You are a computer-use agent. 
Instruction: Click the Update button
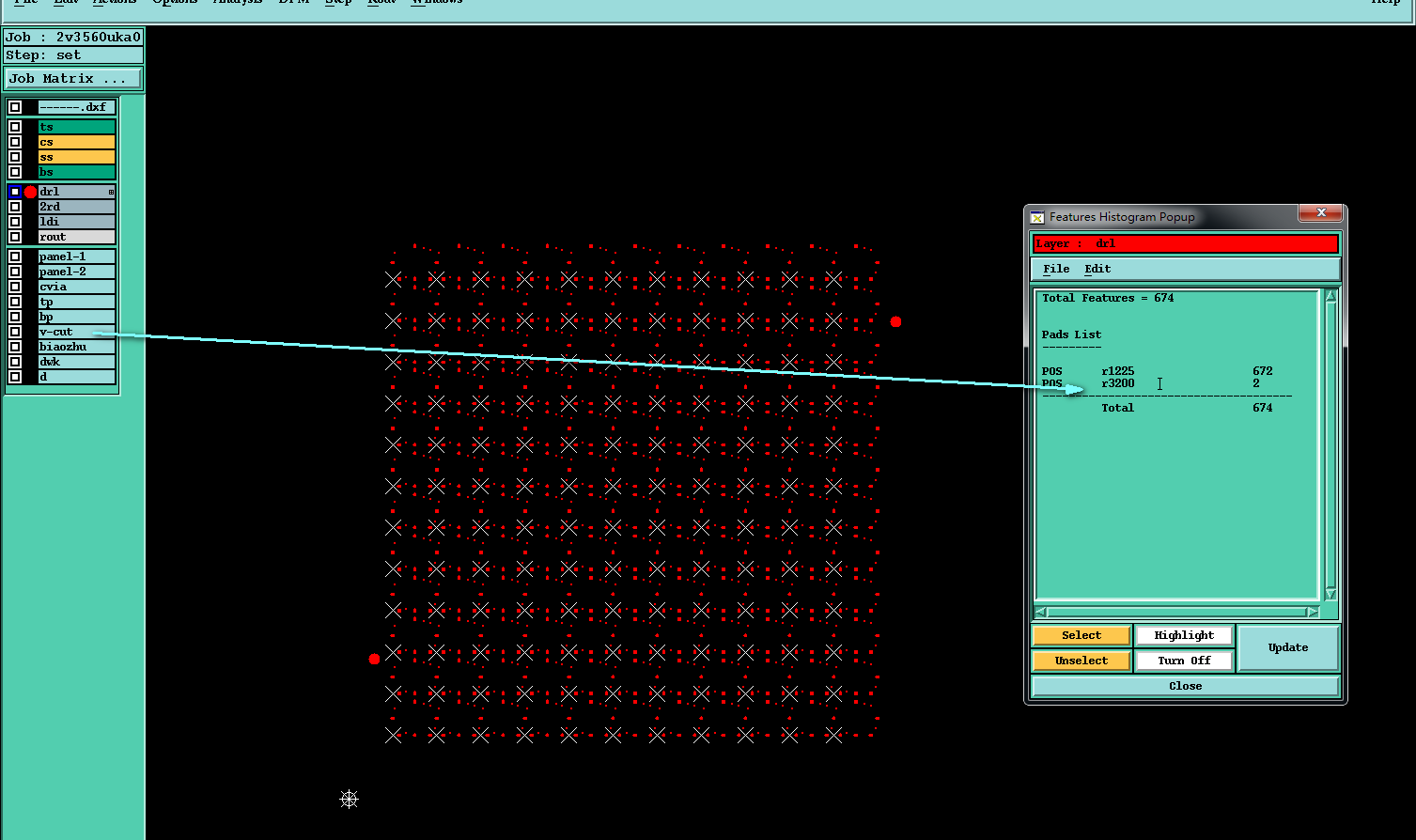point(1288,647)
